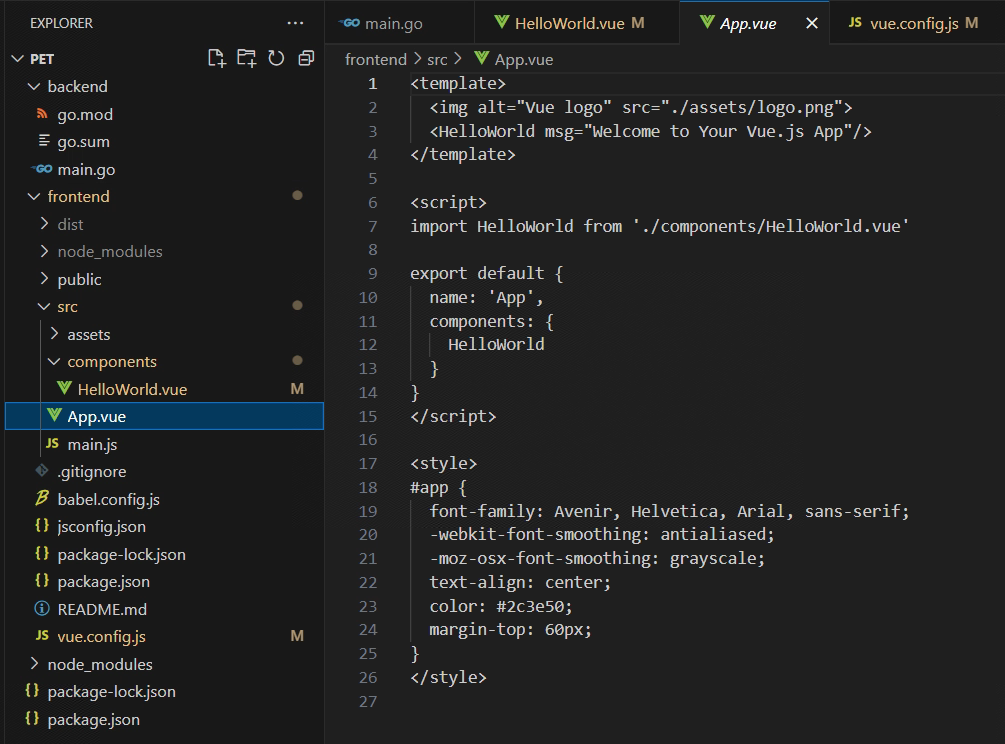Open main.go from the backend folder

[x=164, y=169]
